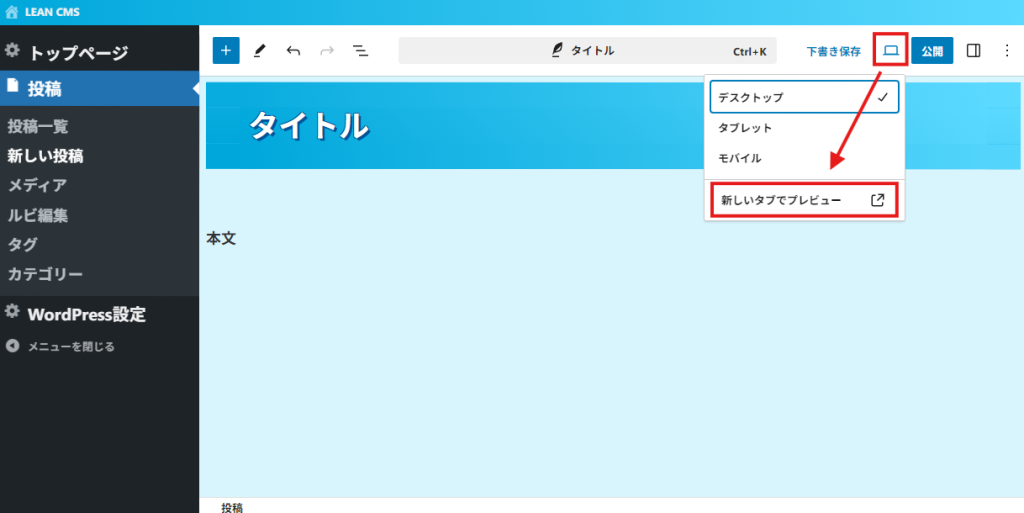The height and width of the screenshot is (513, 1024).
Task: Select the pencil Tools icon
Action: (259, 50)
